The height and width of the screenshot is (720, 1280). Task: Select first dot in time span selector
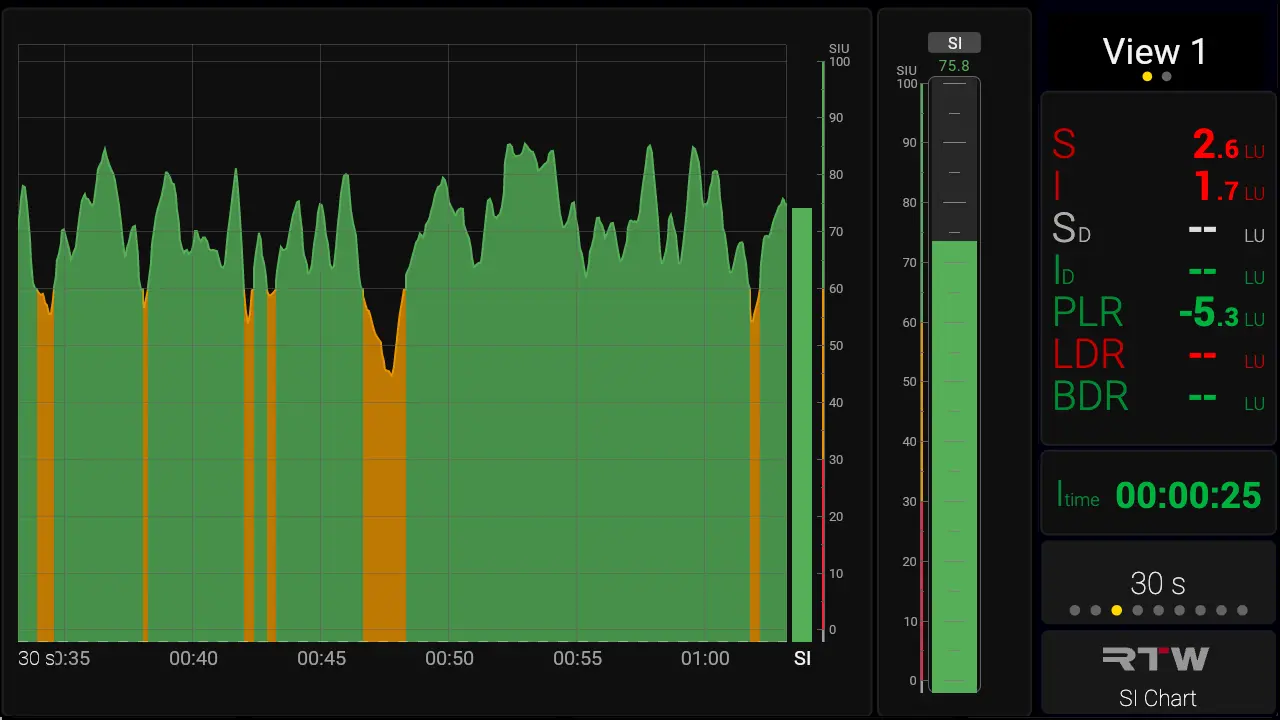point(1075,610)
